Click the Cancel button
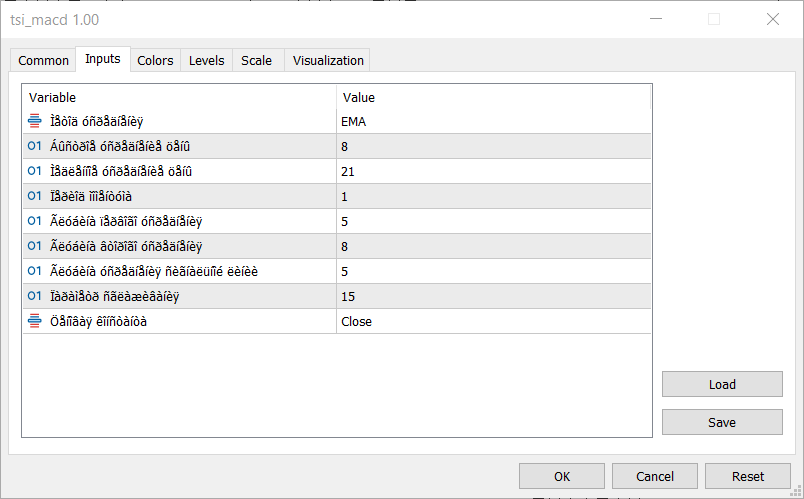This screenshot has height=499, width=804. 655,477
